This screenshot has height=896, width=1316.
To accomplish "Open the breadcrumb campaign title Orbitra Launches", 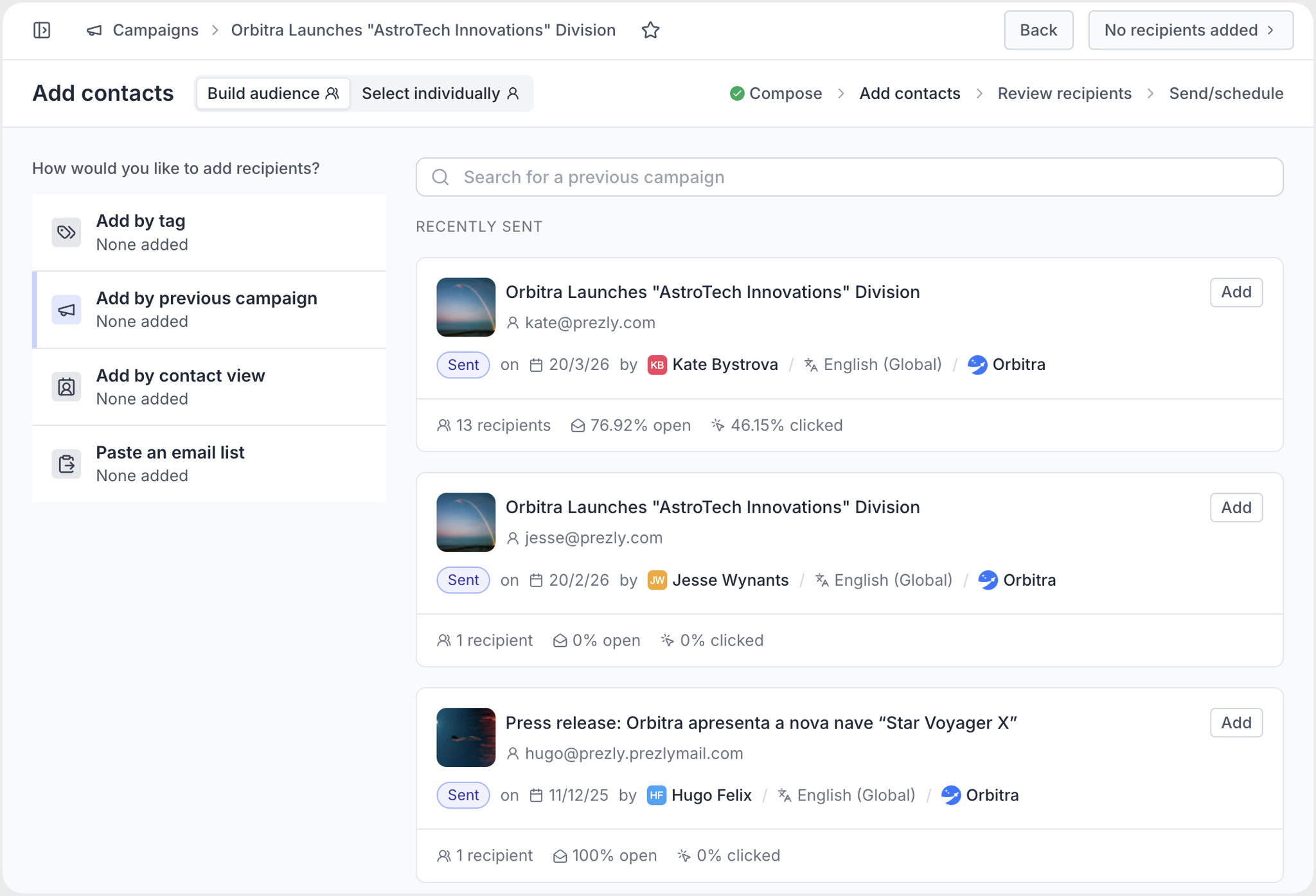I will (x=423, y=30).
